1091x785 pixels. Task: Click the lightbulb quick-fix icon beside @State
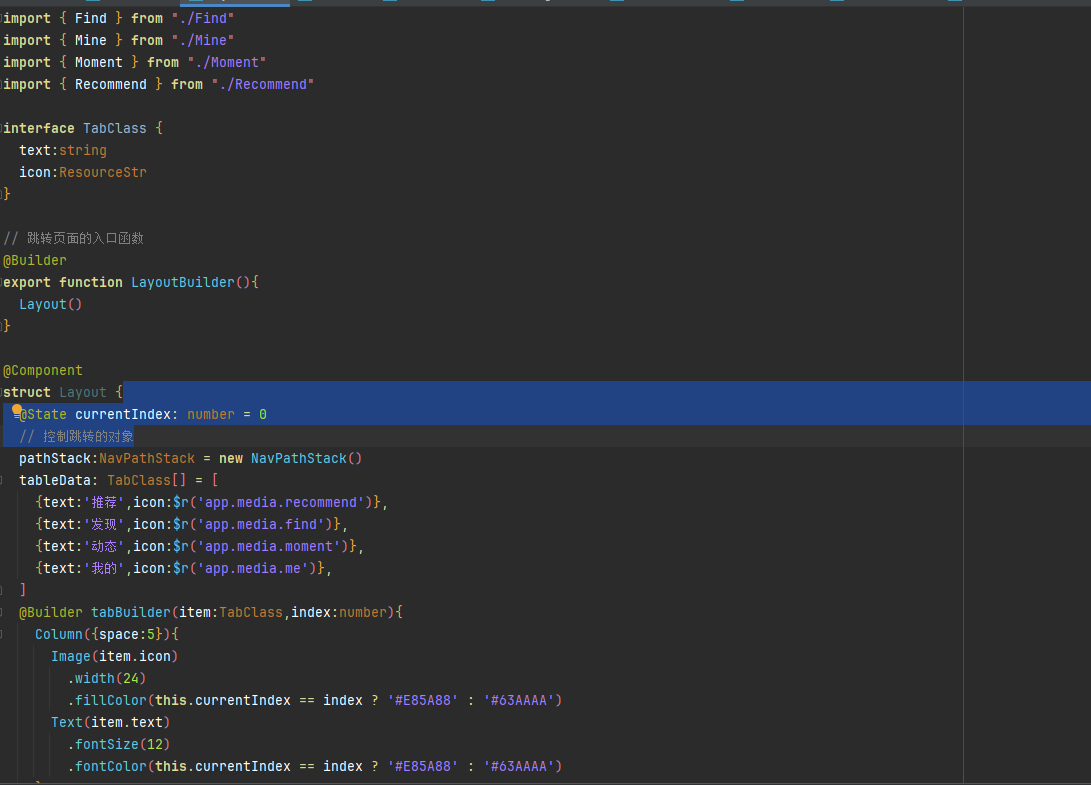coord(17,411)
